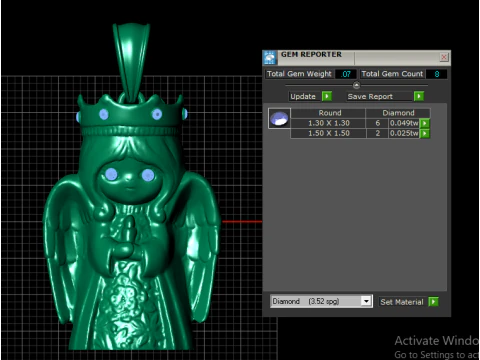Click the quantity 6 cell

click(377, 123)
